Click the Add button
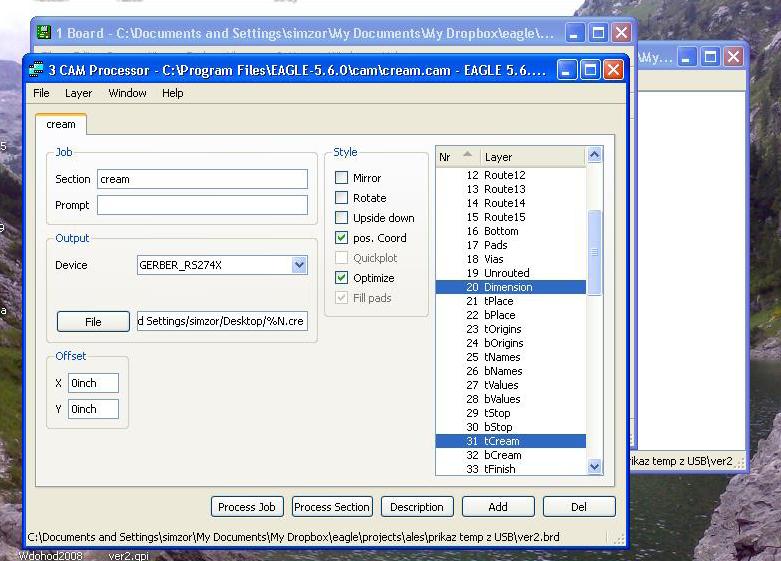This screenshot has height=561, width=781. point(498,507)
